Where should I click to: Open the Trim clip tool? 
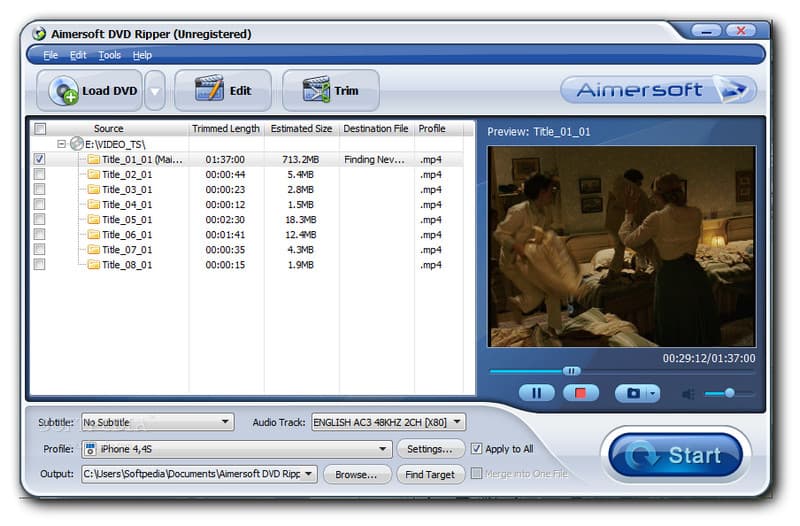click(331, 91)
